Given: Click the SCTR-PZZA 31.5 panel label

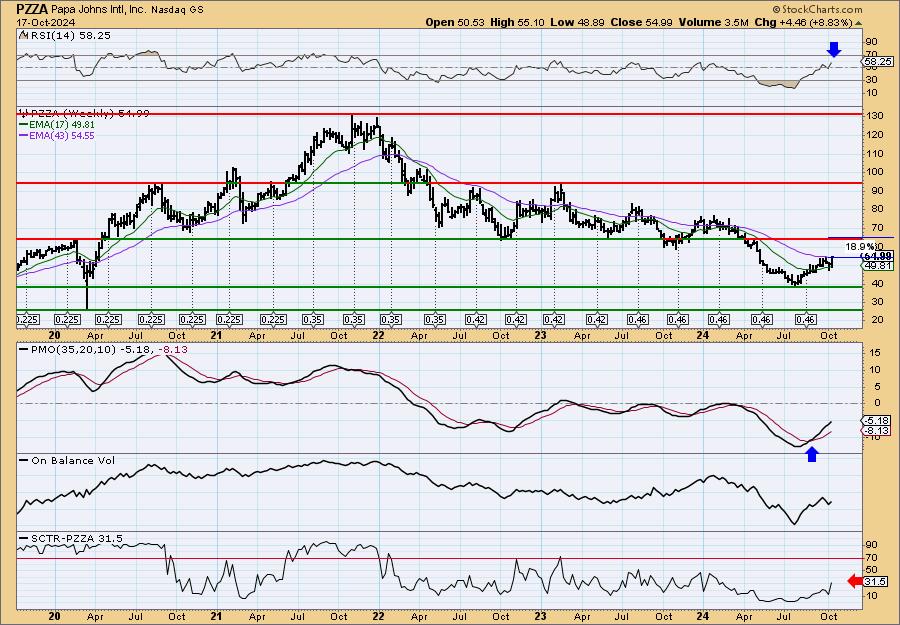Looking at the screenshot, I should (76, 538).
